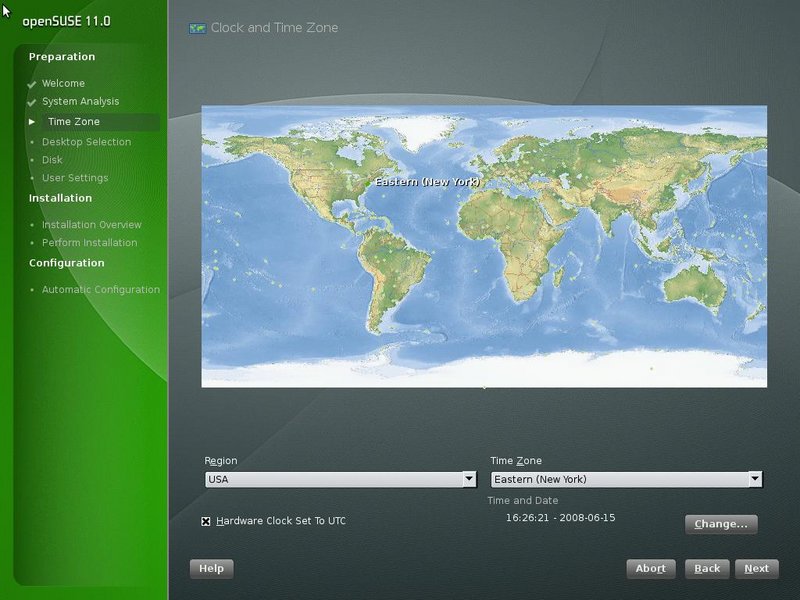Select the Disk step in the sidebar

pos(52,160)
